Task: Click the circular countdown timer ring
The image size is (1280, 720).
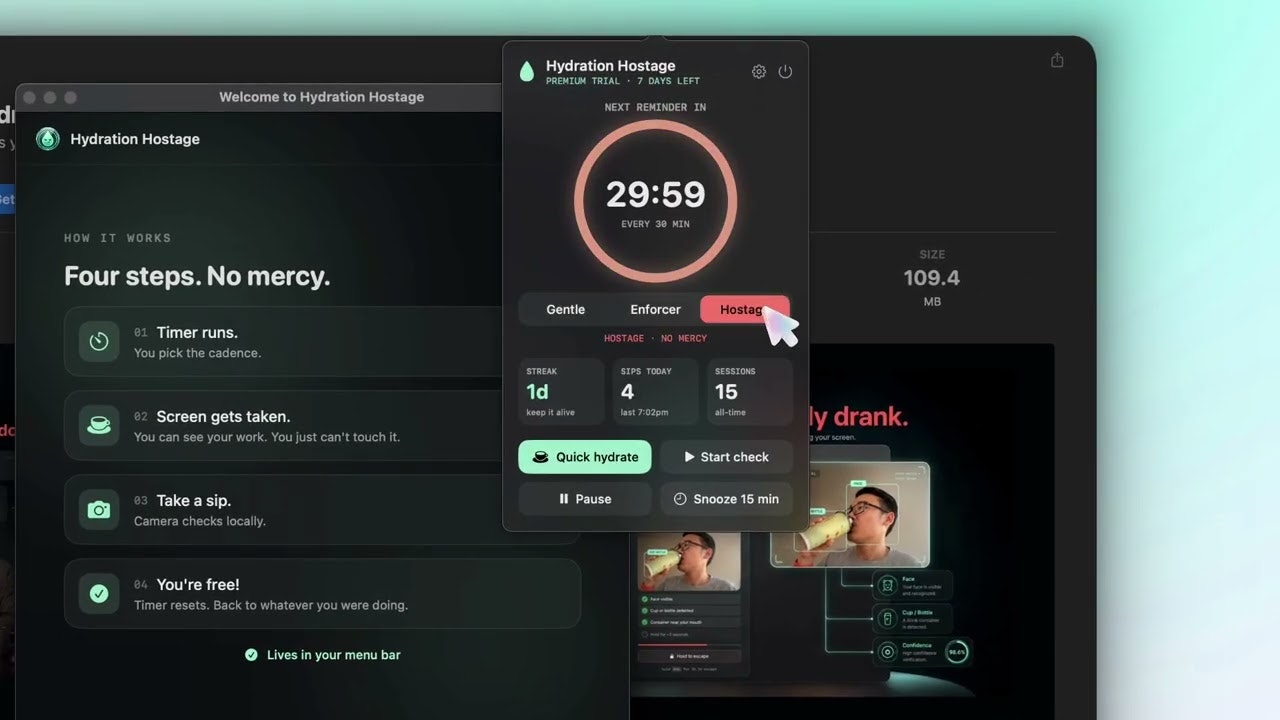Action: point(655,202)
